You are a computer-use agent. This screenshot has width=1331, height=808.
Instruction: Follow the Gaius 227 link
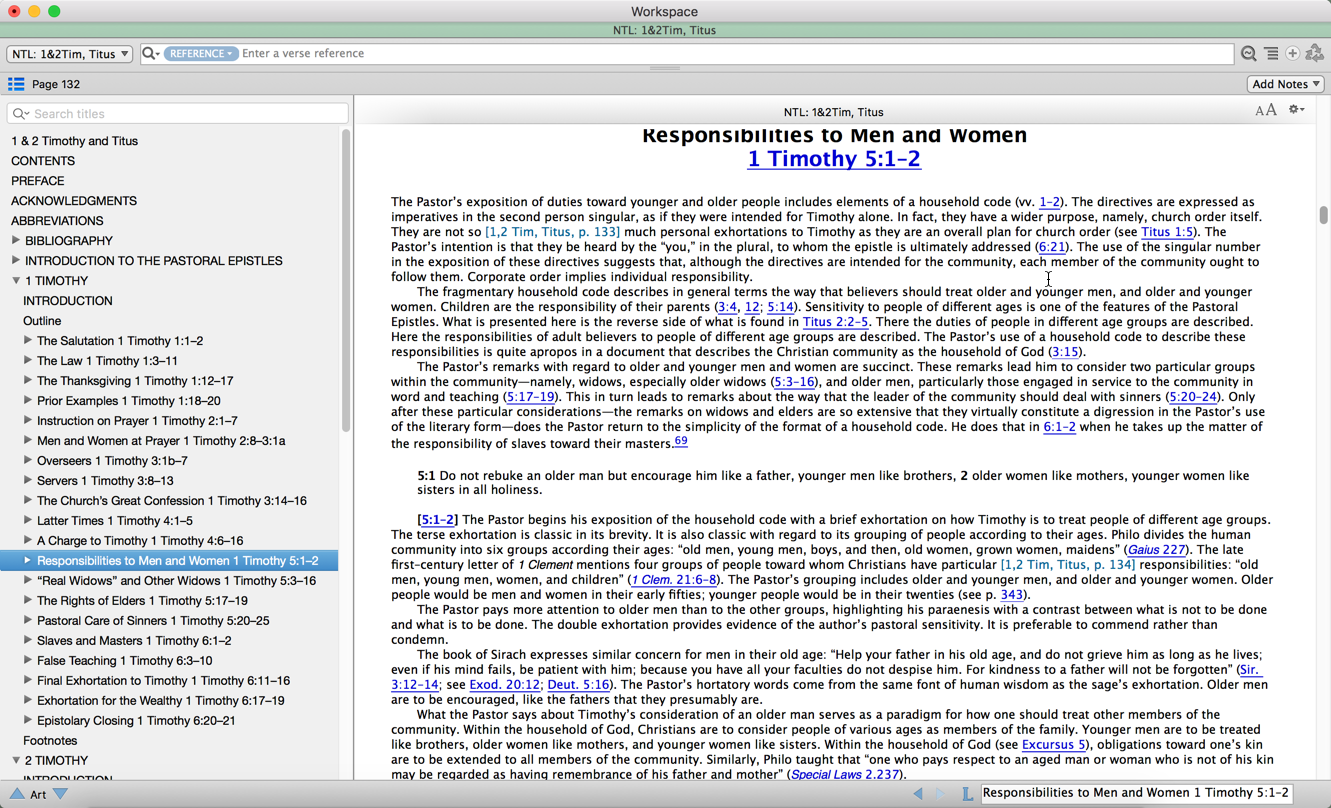(x=1156, y=550)
